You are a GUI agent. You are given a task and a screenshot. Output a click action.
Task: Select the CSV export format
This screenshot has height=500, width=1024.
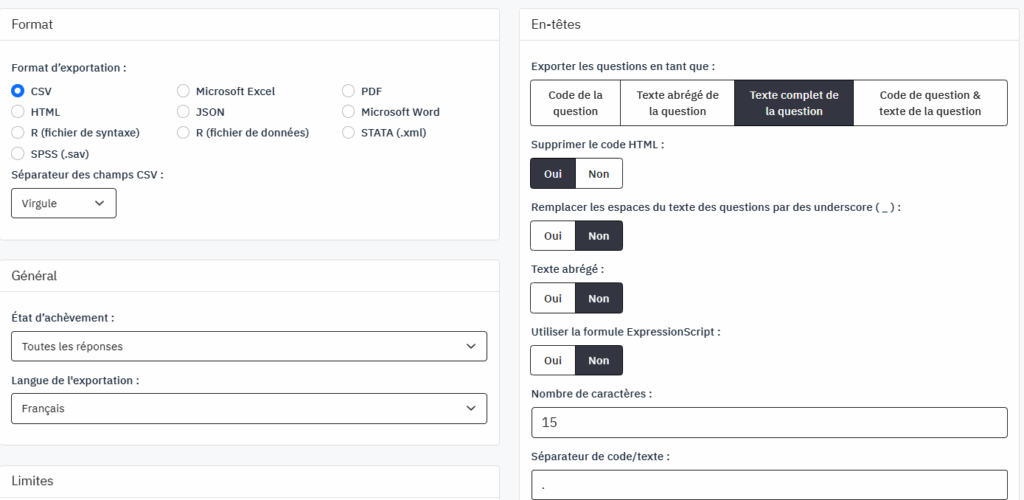(x=18, y=91)
